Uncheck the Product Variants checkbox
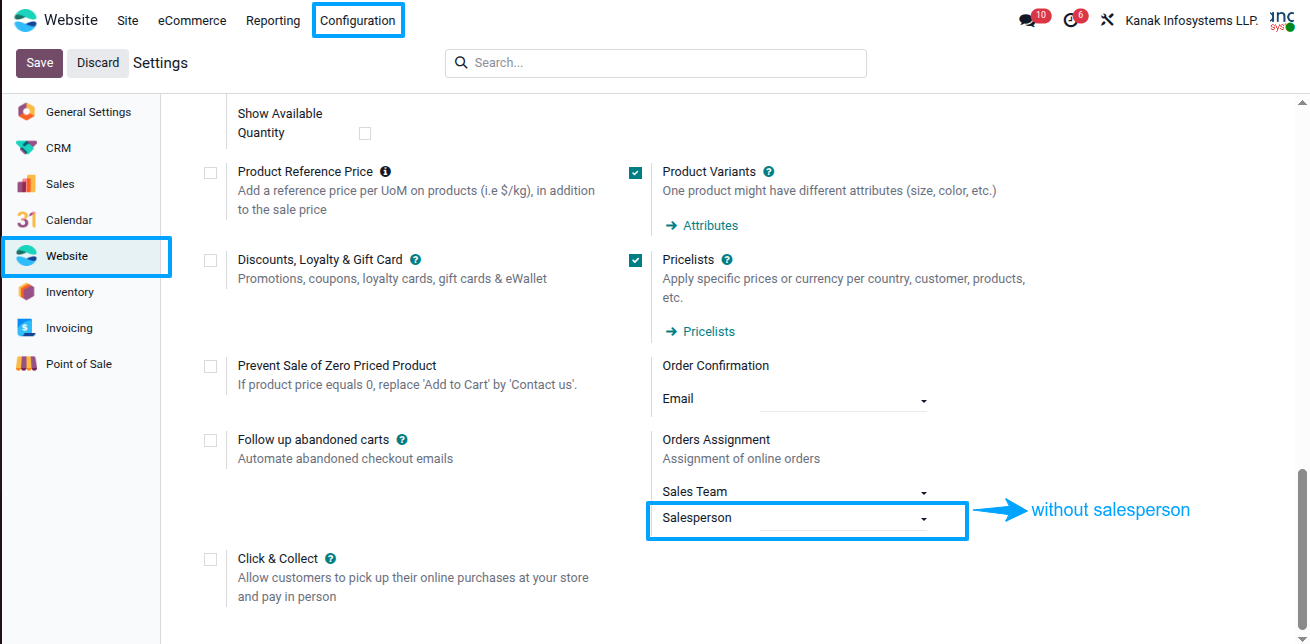The height and width of the screenshot is (644, 1310). (x=635, y=173)
